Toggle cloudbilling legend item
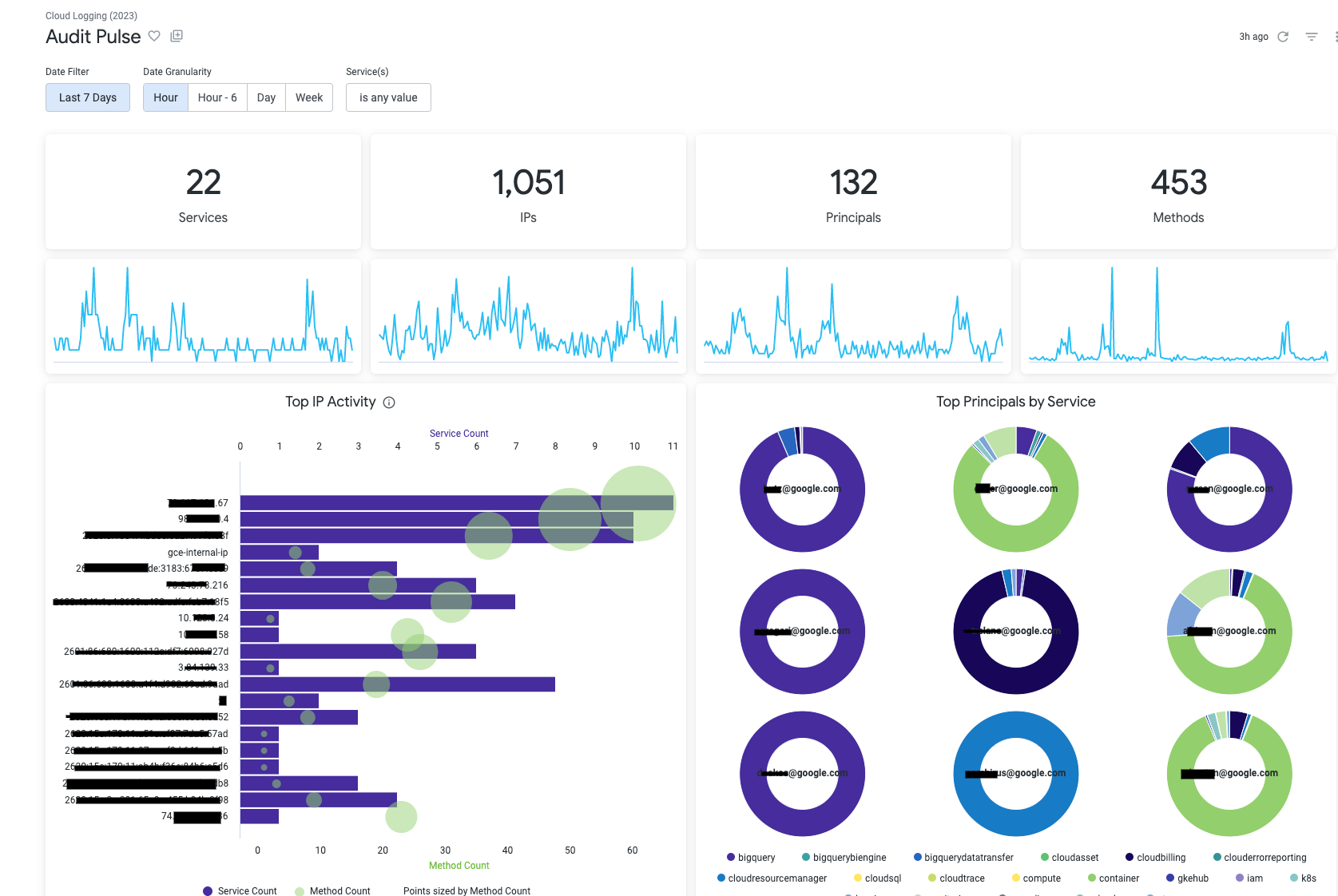Screen dimensions: 1338x896 pos(1155,858)
